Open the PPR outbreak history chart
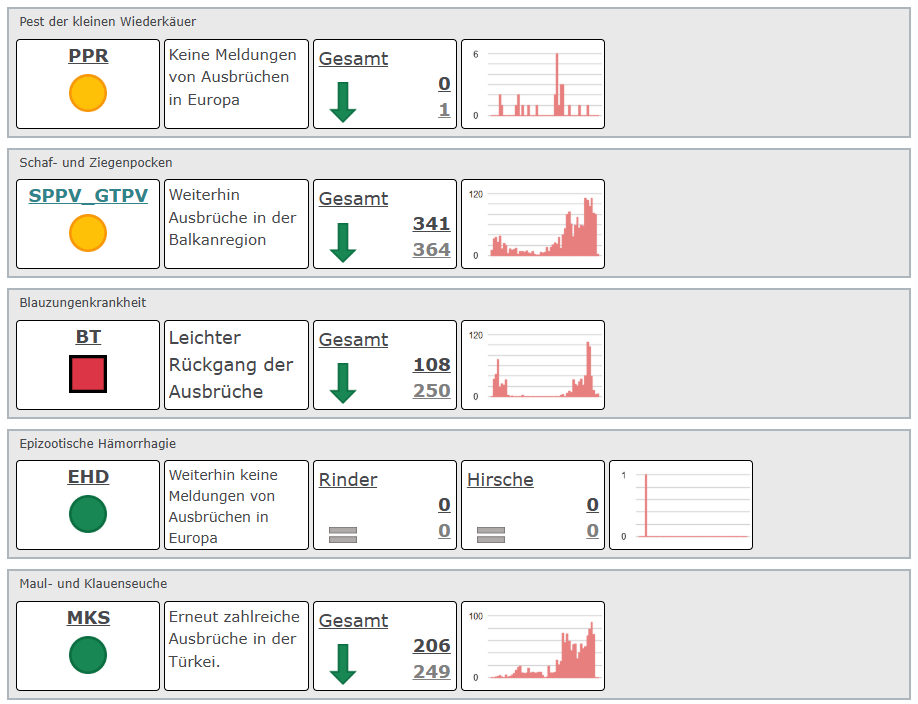 coord(532,84)
